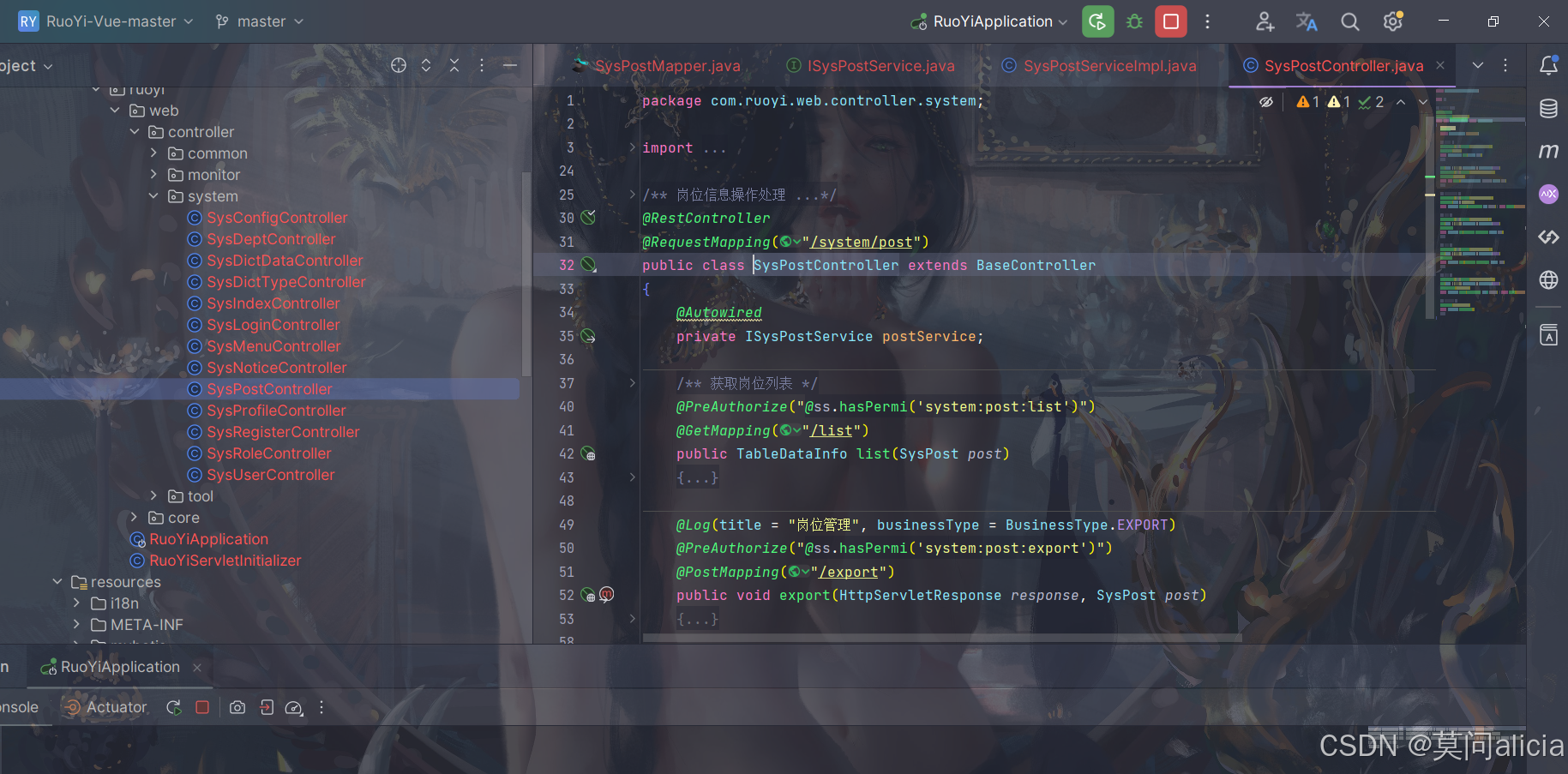This screenshot has height=774, width=1568.
Task: Take thread dump with camera icon
Action: point(237,707)
